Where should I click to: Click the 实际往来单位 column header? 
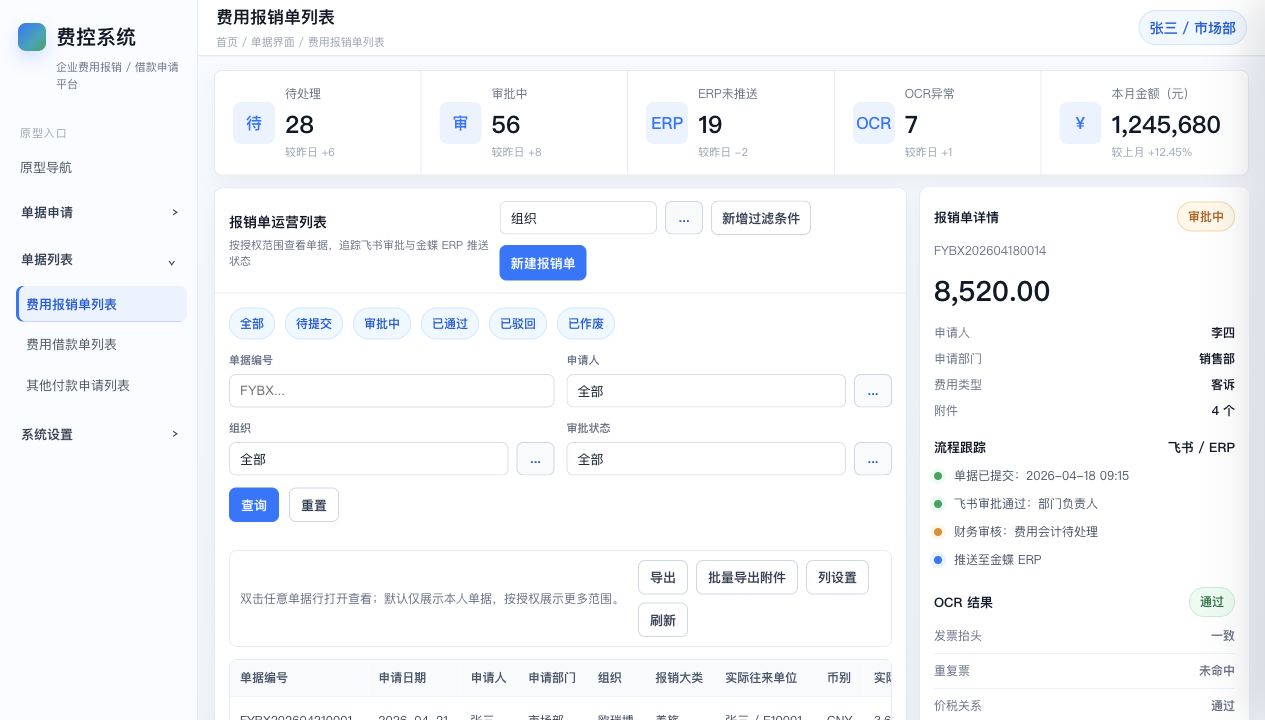pos(761,678)
